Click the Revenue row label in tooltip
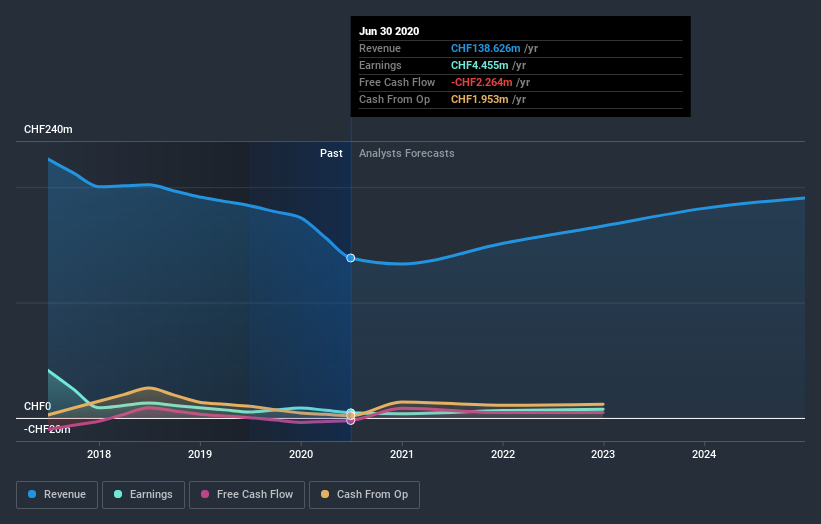The image size is (821, 524). click(380, 48)
